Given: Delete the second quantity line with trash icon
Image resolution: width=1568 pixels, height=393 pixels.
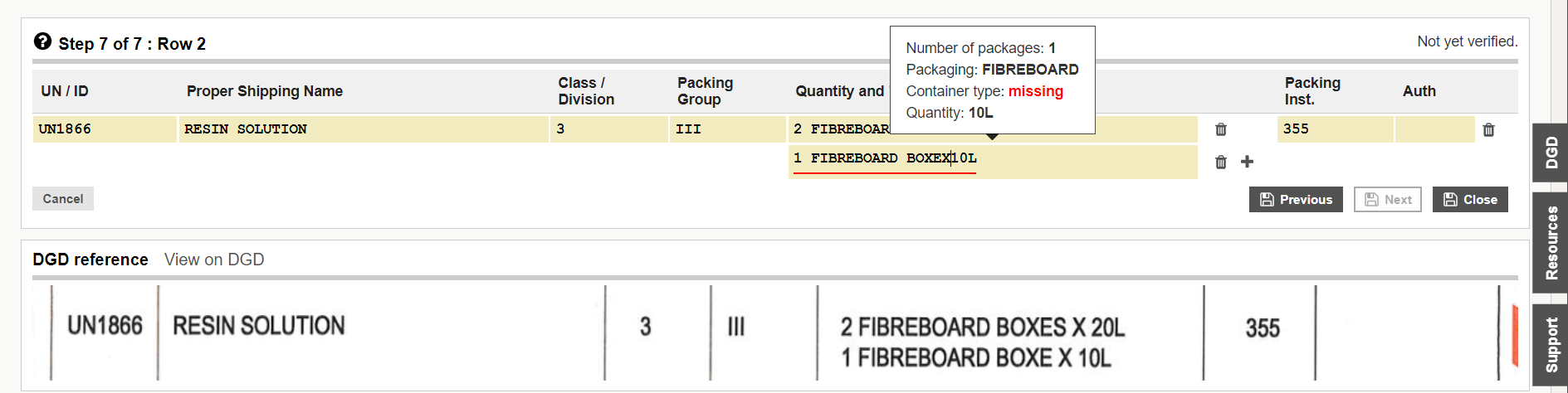Looking at the screenshot, I should (x=1220, y=162).
